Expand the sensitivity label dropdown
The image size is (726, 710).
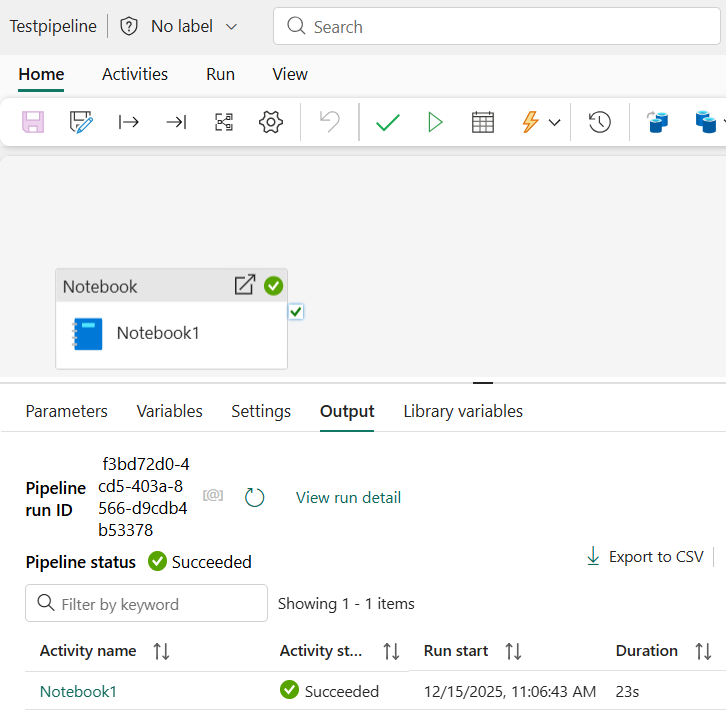(232, 27)
